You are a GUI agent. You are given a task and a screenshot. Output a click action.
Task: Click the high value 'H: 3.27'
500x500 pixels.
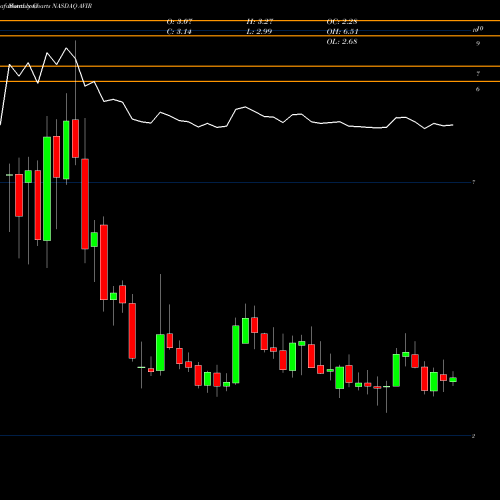pyautogui.click(x=260, y=22)
